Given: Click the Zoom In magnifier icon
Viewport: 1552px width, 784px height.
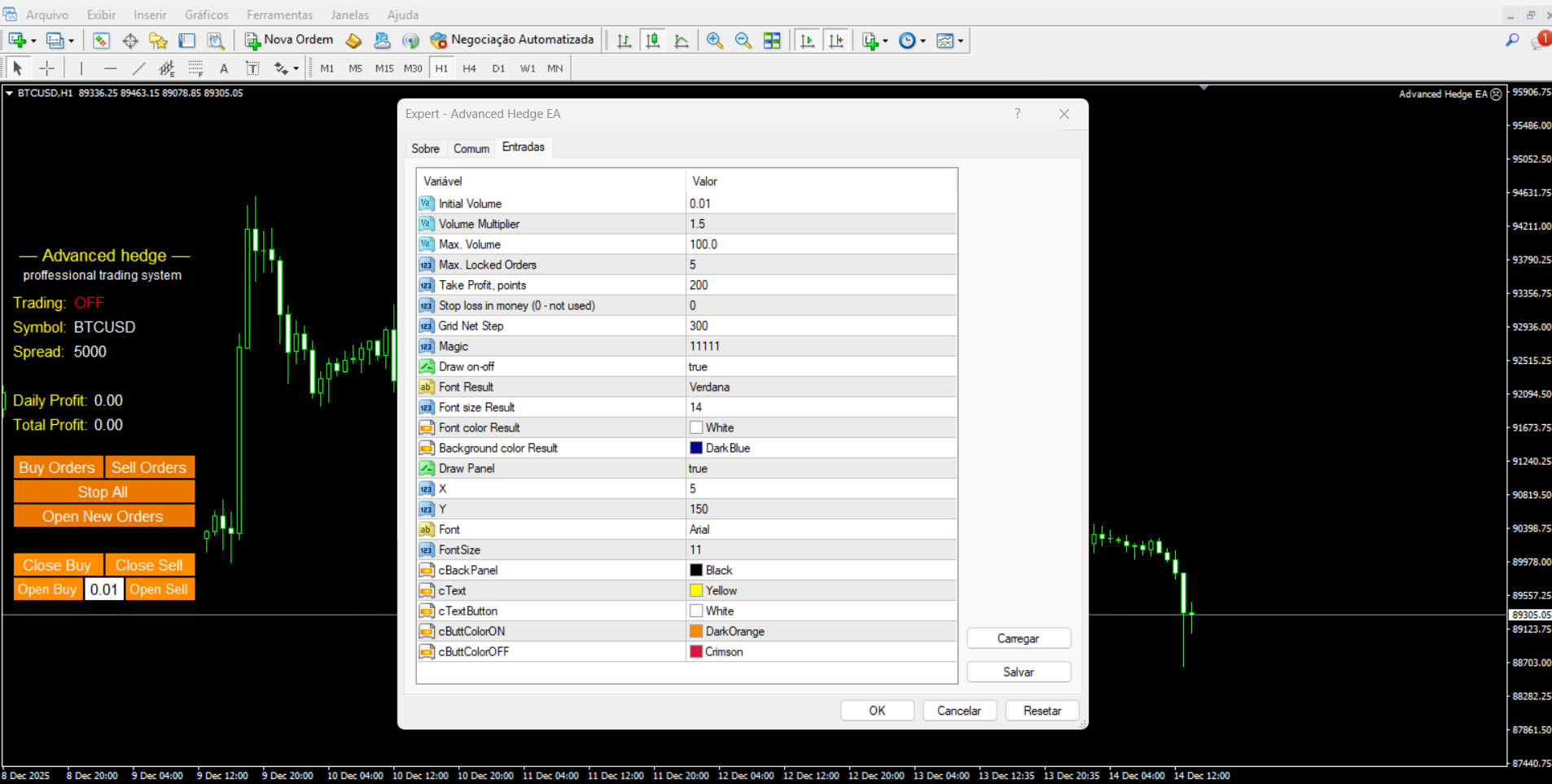Looking at the screenshot, I should tap(714, 41).
